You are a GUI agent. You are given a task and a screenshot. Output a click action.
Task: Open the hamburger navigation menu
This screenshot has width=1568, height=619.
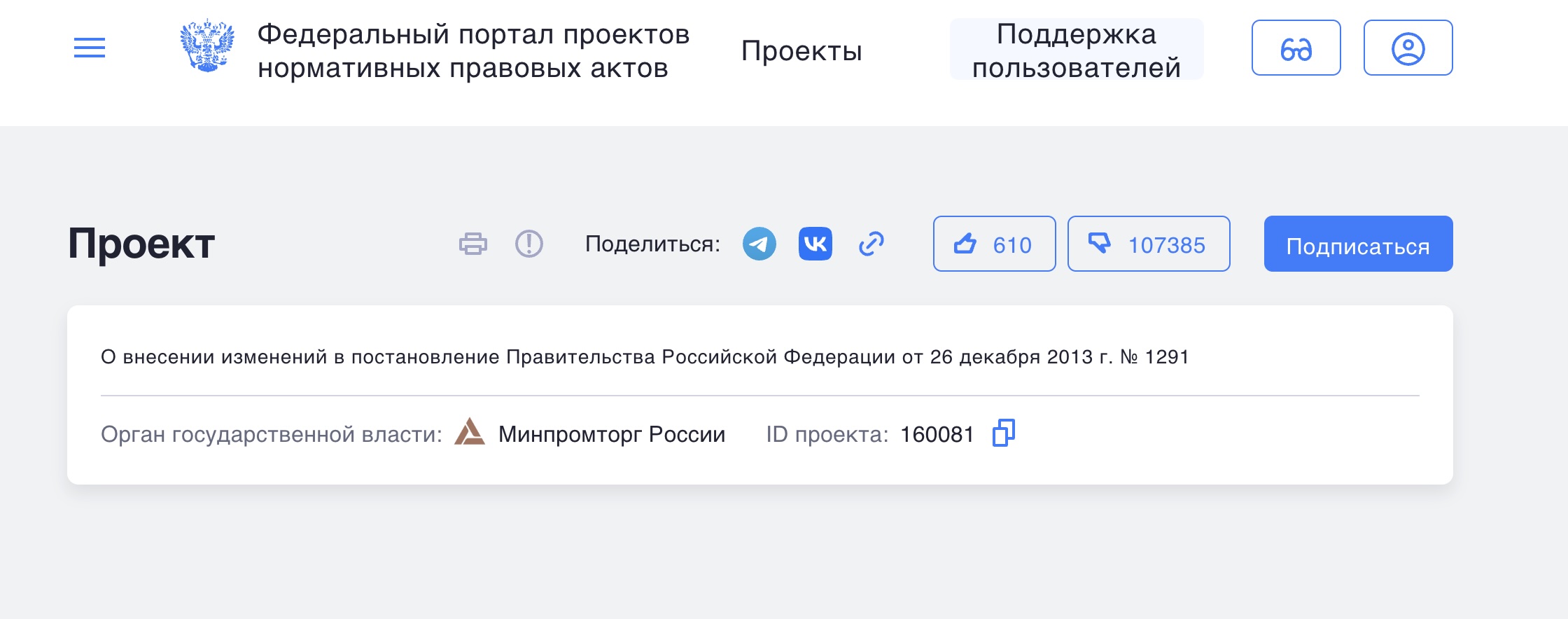click(x=90, y=48)
